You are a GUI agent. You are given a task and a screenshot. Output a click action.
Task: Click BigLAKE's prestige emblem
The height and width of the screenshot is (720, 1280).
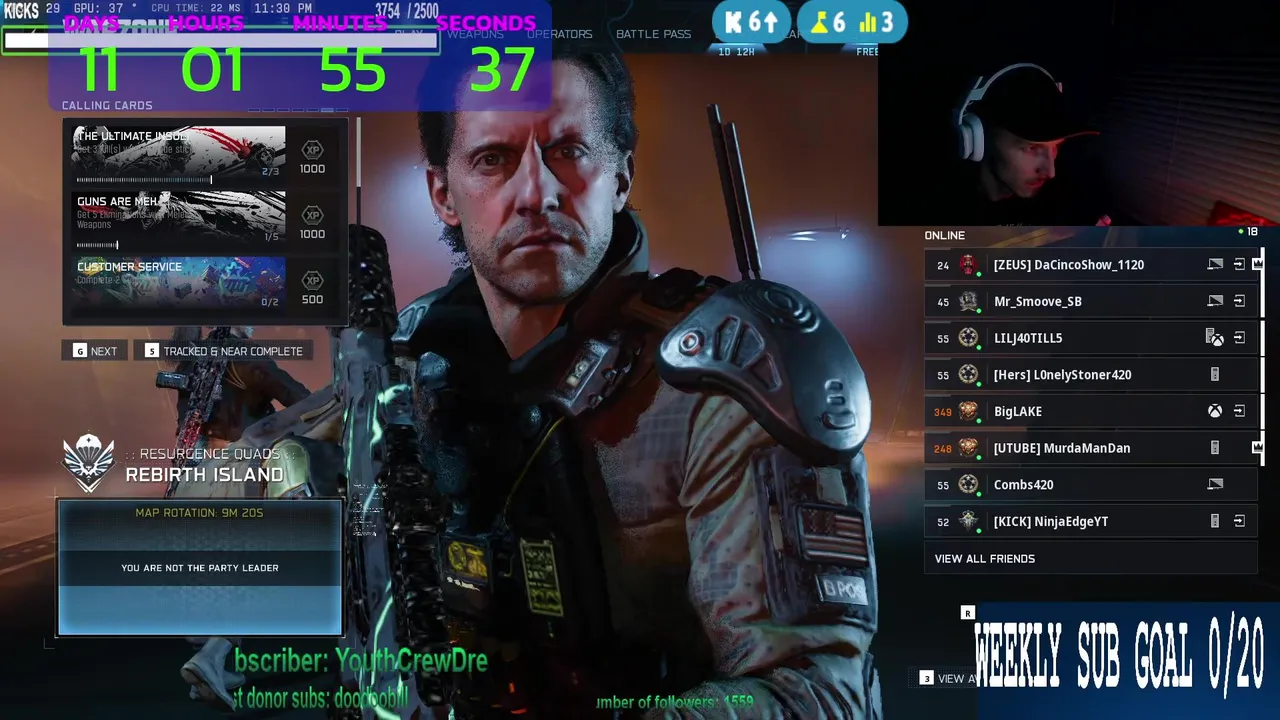pyautogui.click(x=968, y=411)
